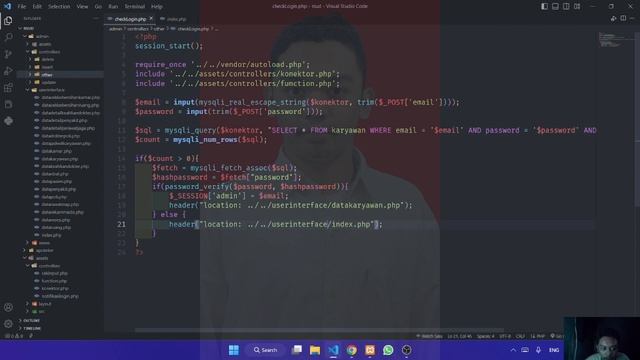The height and width of the screenshot is (360, 640).
Task: Open the Accounts icon in activity bar
Action: pos(8,307)
